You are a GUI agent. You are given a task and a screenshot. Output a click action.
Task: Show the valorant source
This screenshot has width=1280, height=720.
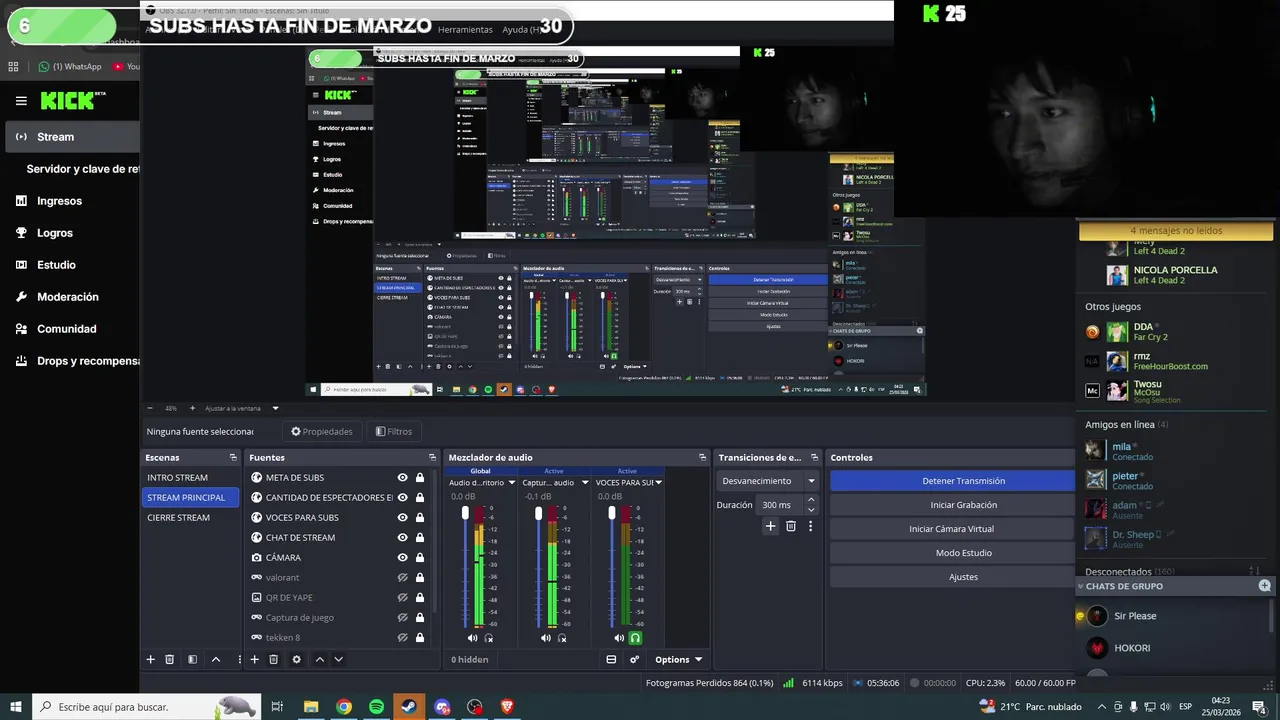(402, 578)
